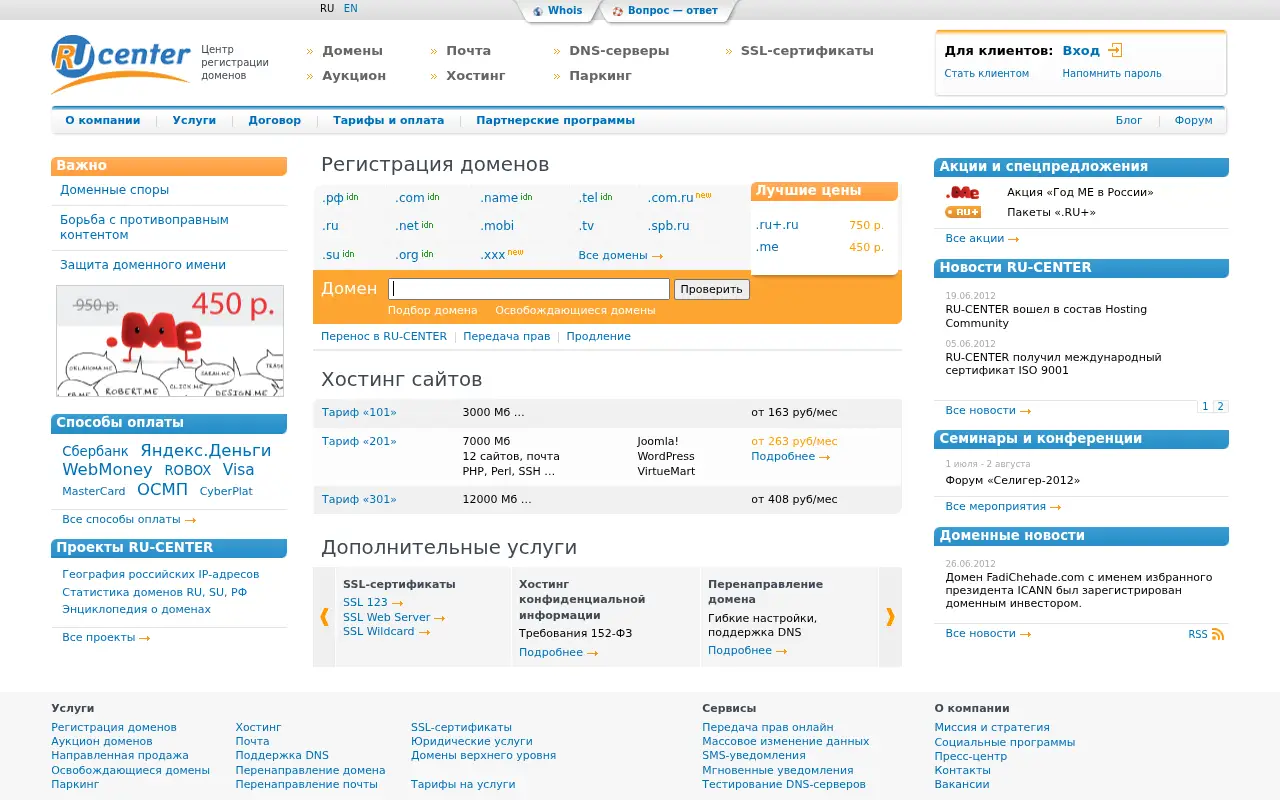This screenshot has height=800, width=1280.
Task: Select the .рф domain zone
Action: tap(333, 198)
